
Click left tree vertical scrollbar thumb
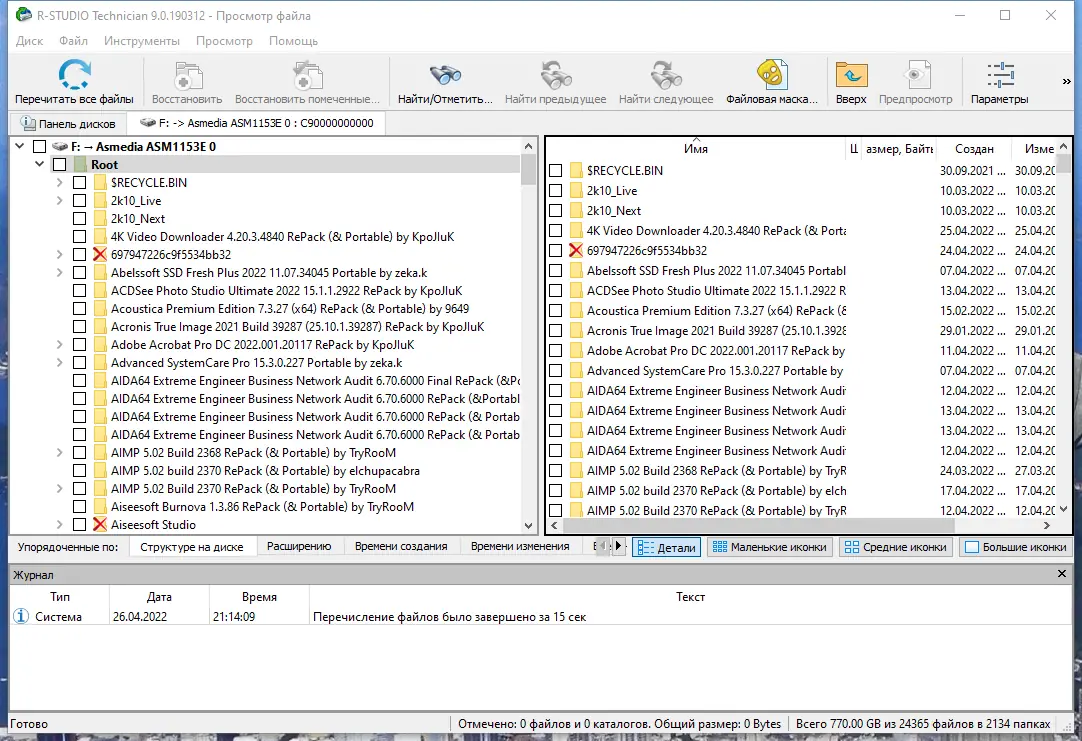click(x=529, y=170)
